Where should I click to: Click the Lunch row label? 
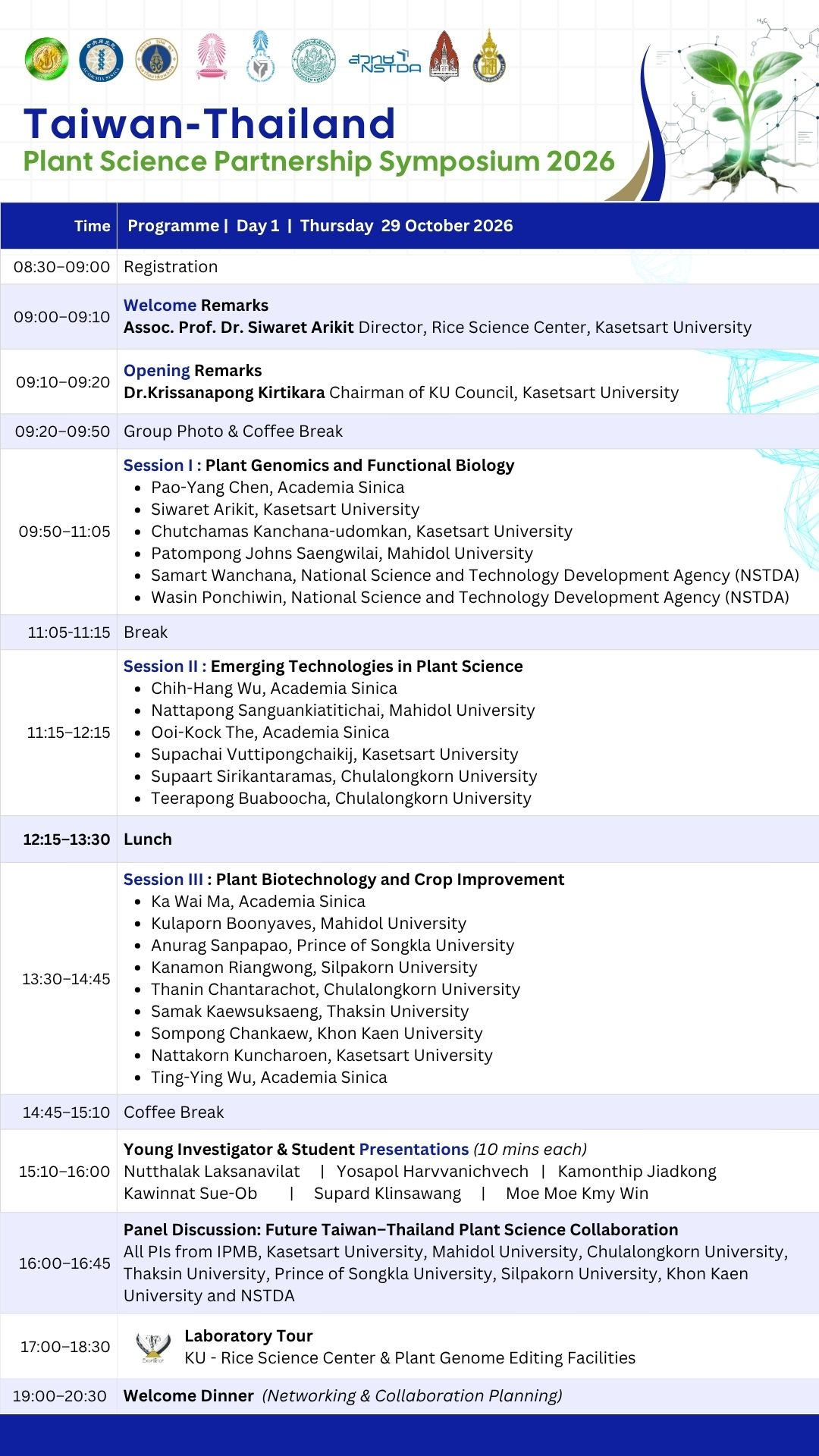(x=148, y=839)
